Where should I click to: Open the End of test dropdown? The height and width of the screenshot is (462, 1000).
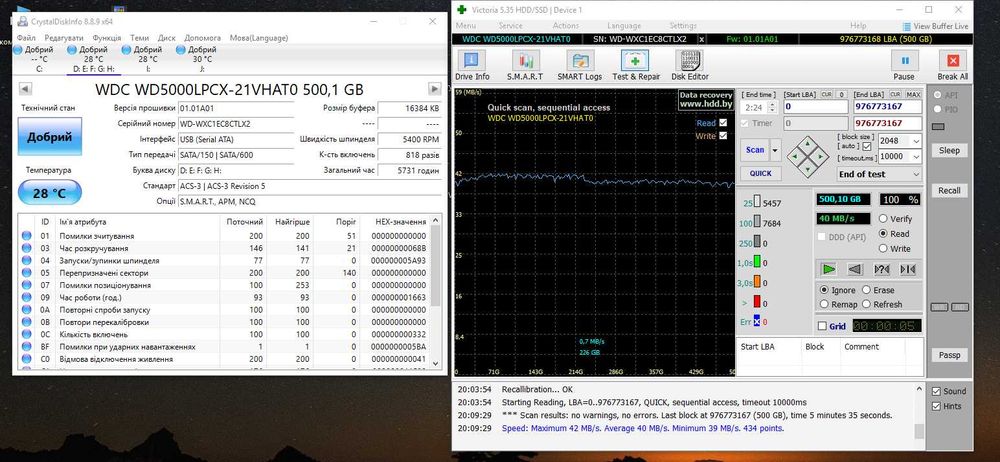[879, 174]
